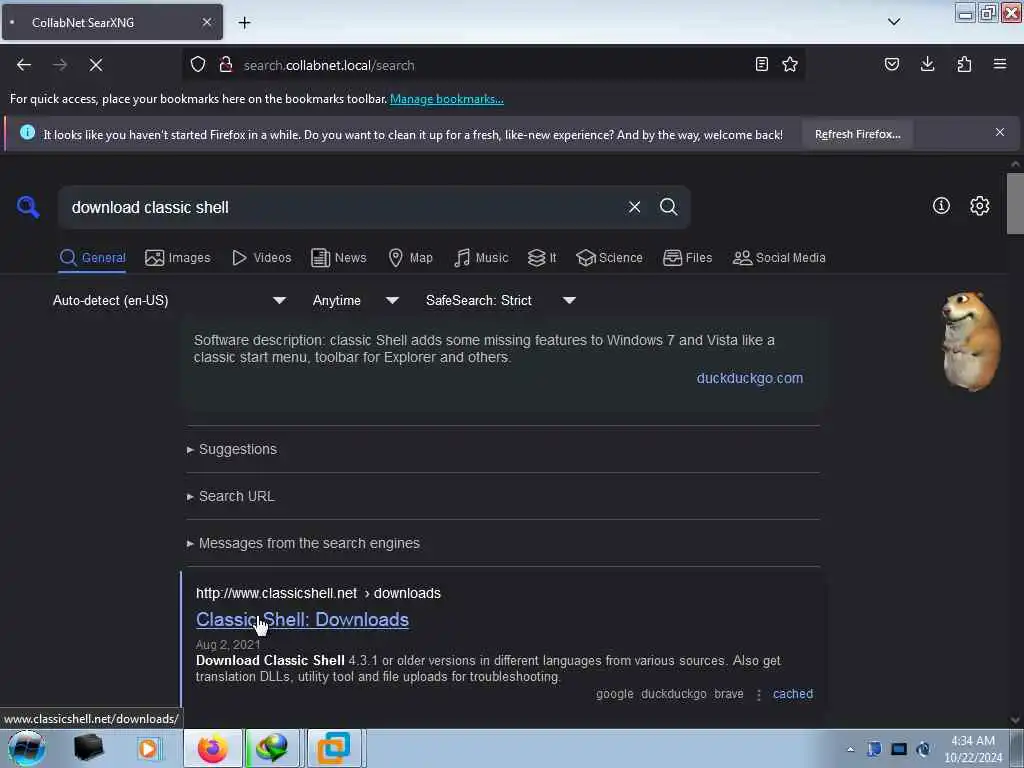The width and height of the screenshot is (1024, 768).
Task: Switch to the Files tab
Action: click(688, 257)
